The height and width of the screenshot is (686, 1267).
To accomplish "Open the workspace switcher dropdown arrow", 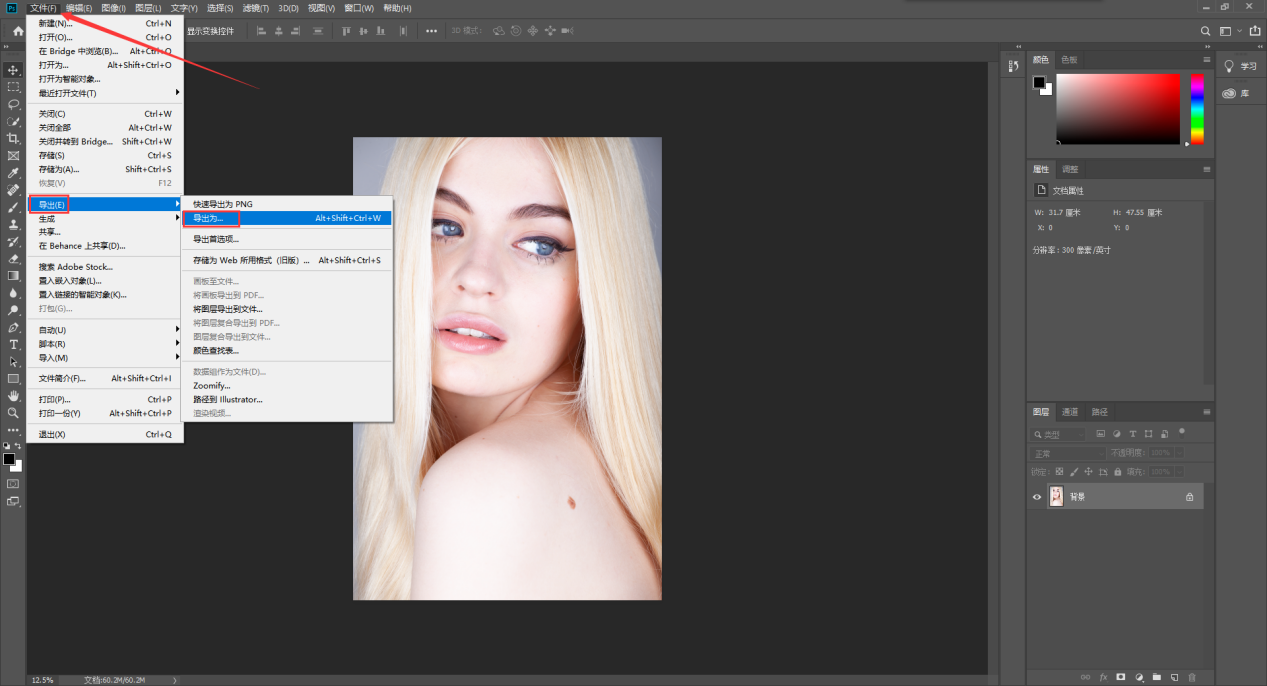I will pyautogui.click(x=1240, y=31).
